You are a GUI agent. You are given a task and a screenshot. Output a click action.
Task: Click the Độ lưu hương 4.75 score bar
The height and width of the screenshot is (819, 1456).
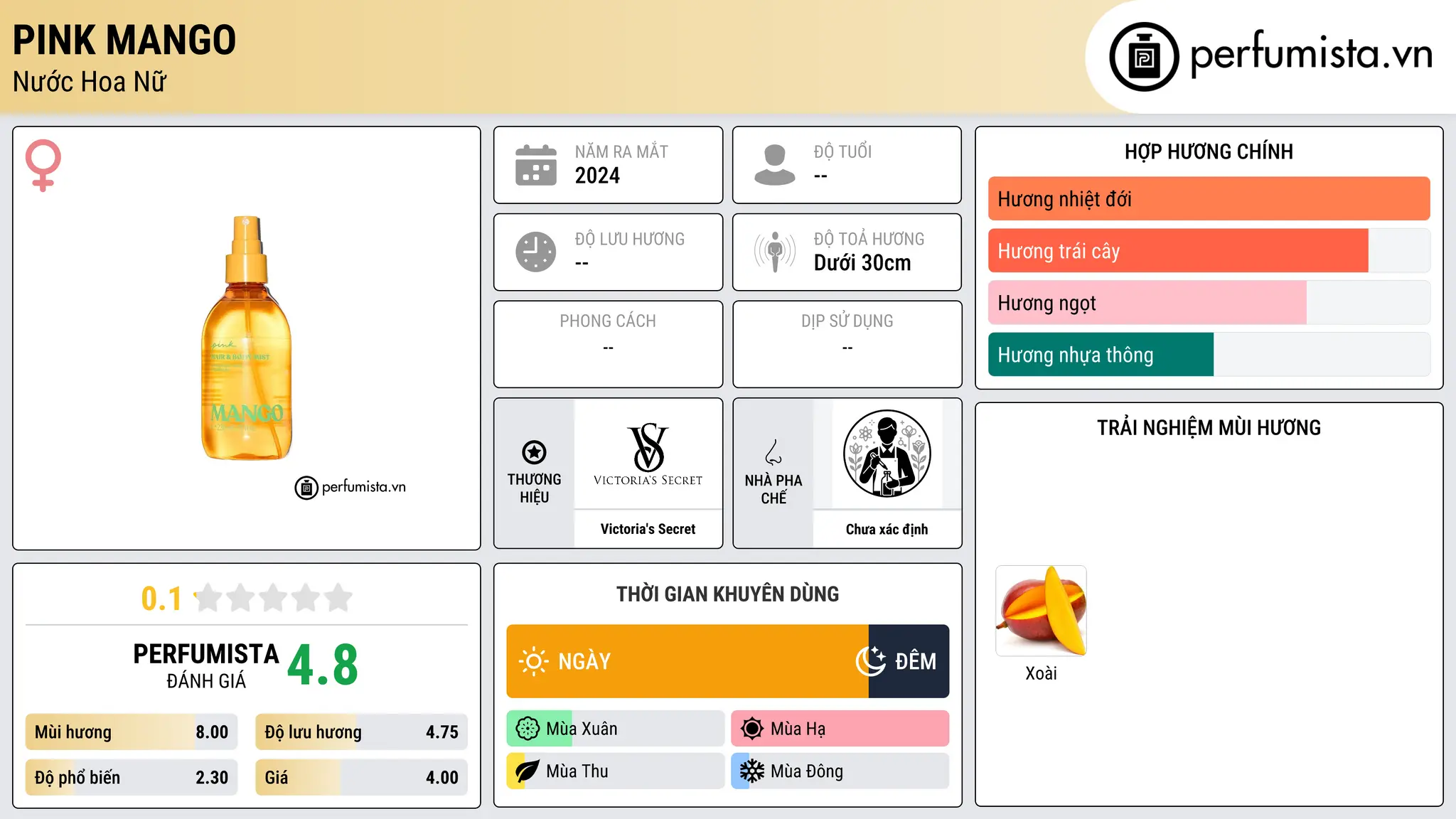[361, 732]
